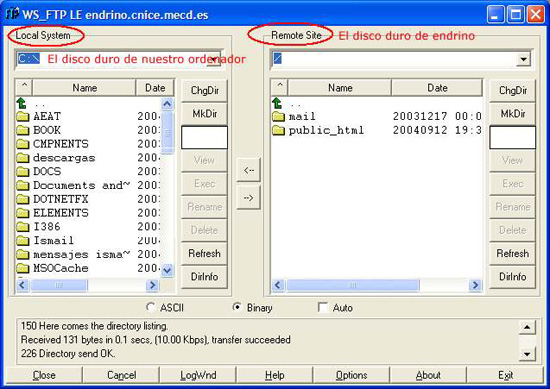Select the mail row date 20031217

pos(420,116)
